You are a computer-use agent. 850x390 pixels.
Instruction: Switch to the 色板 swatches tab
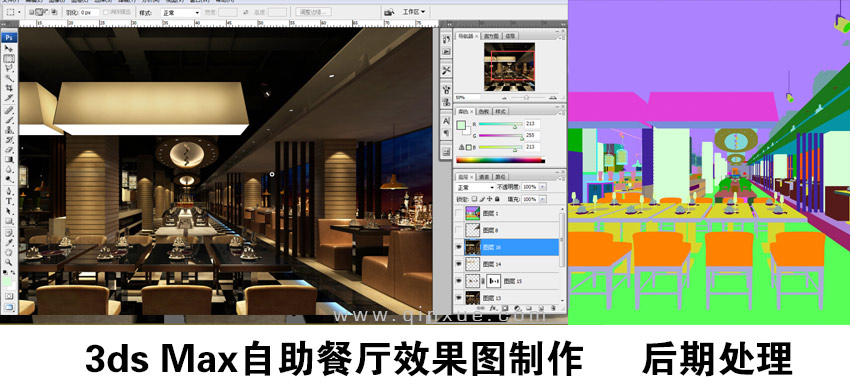click(x=484, y=111)
